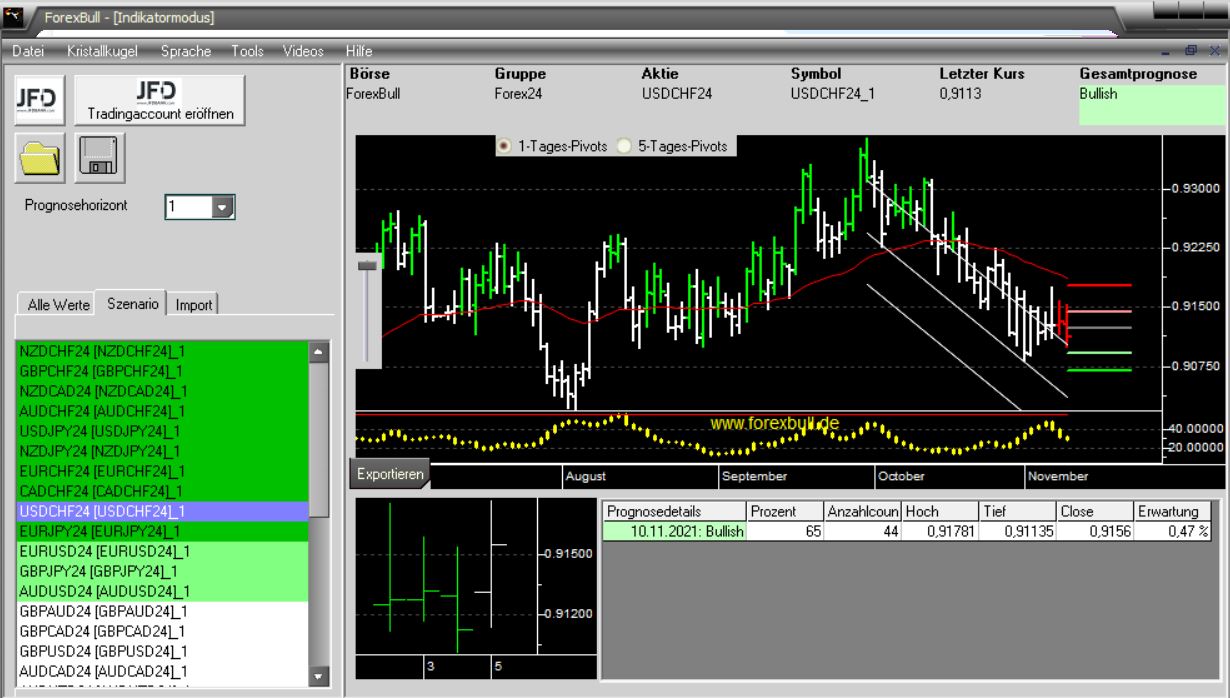Click the USDCHF24_1 symbol value

tap(833, 94)
